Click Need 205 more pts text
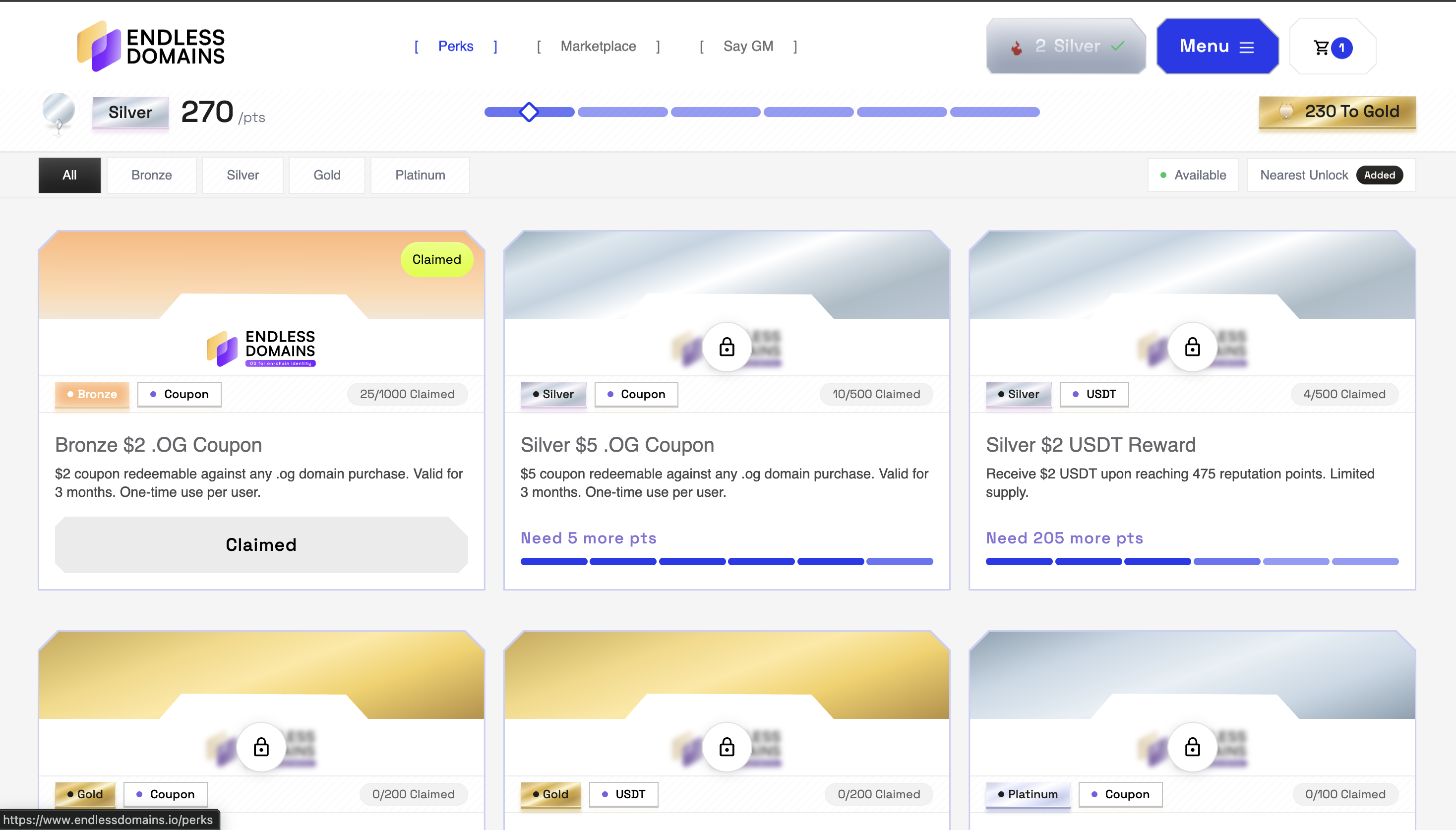Image resolution: width=1456 pixels, height=830 pixels. (1064, 538)
